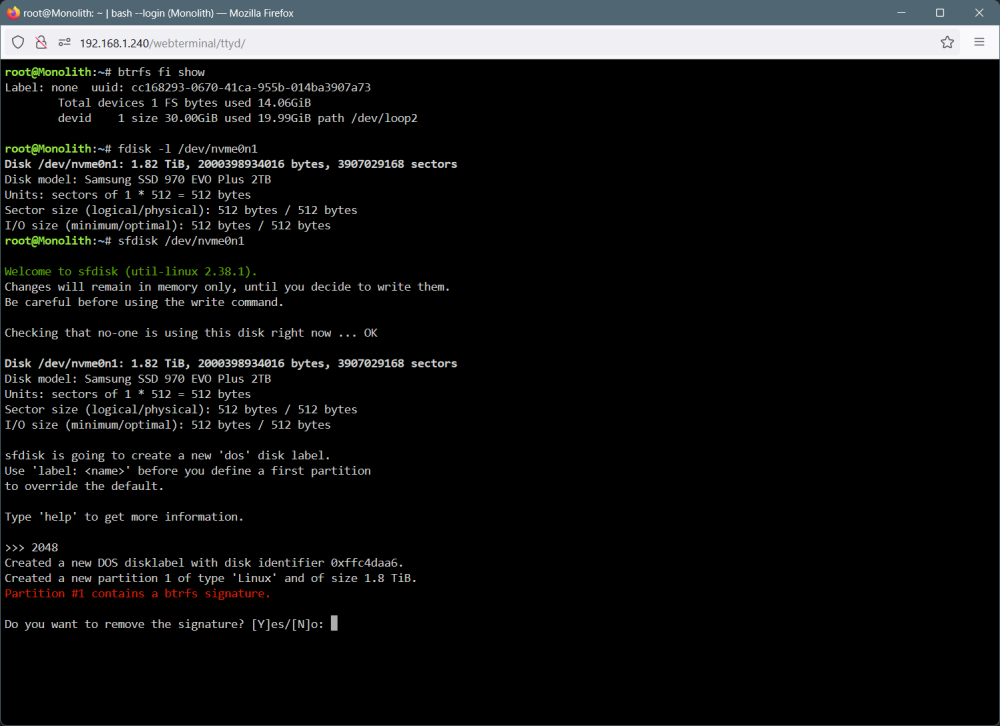This screenshot has height=726, width=1000.
Task: Click 'Total devices 1 FS bytes used 14.06GiB' line
Action: [x=184, y=103]
